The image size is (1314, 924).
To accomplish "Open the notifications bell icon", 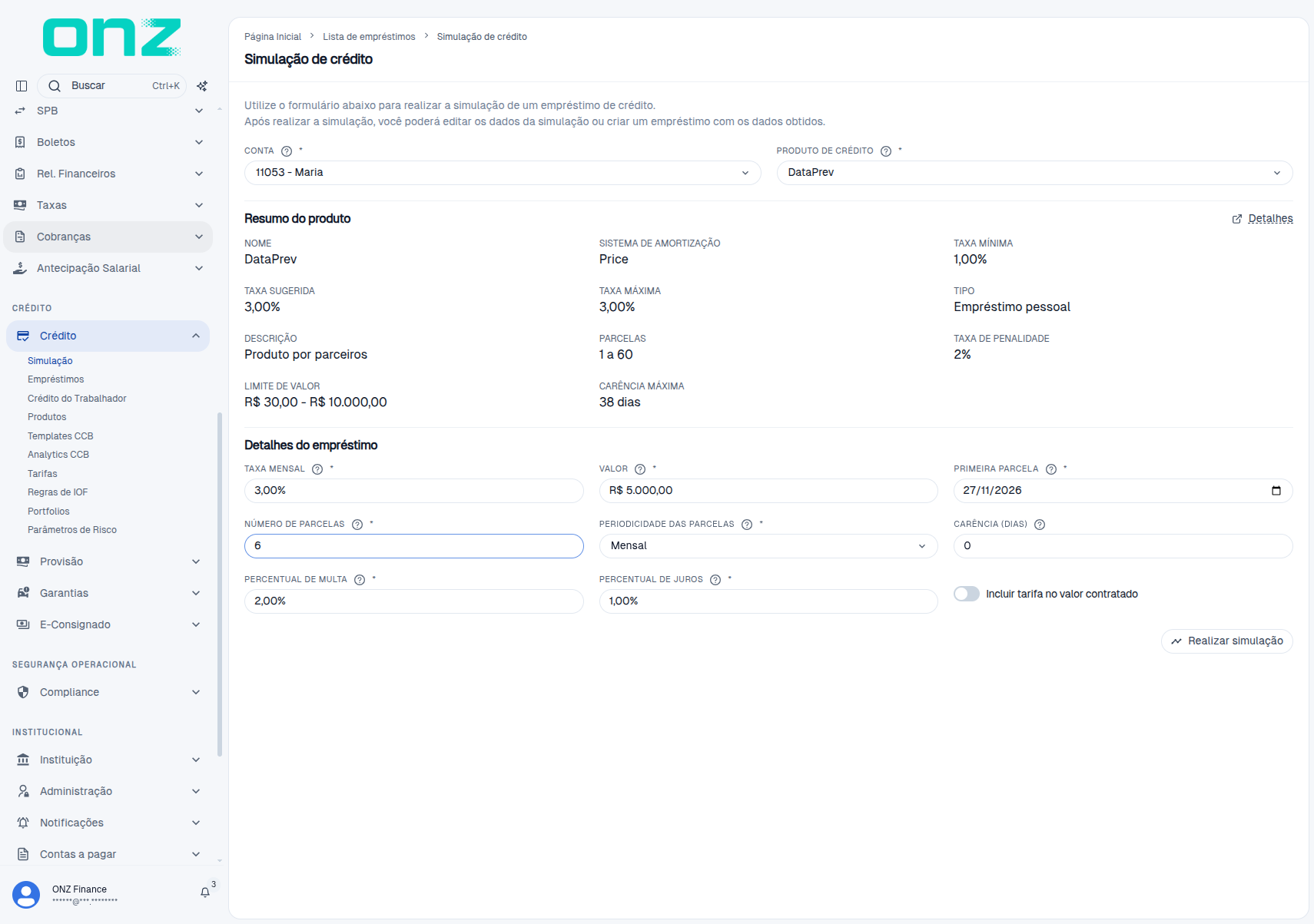I will coord(205,892).
